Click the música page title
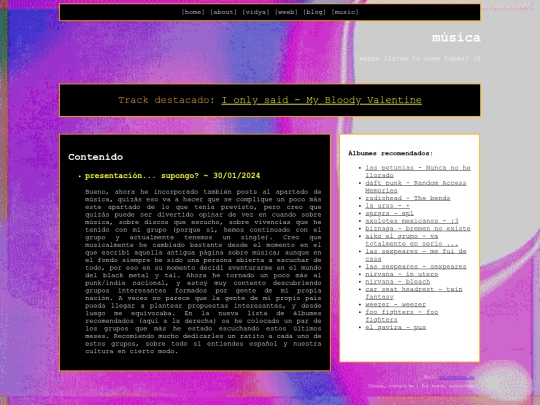 click(456, 37)
